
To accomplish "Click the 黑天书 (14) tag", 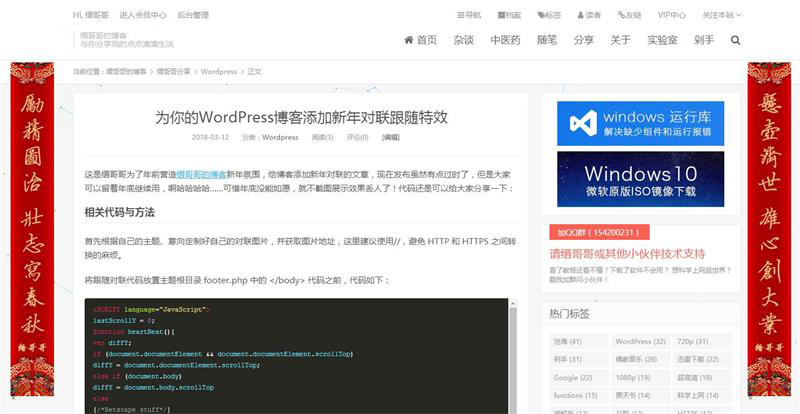I will click(x=640, y=396).
